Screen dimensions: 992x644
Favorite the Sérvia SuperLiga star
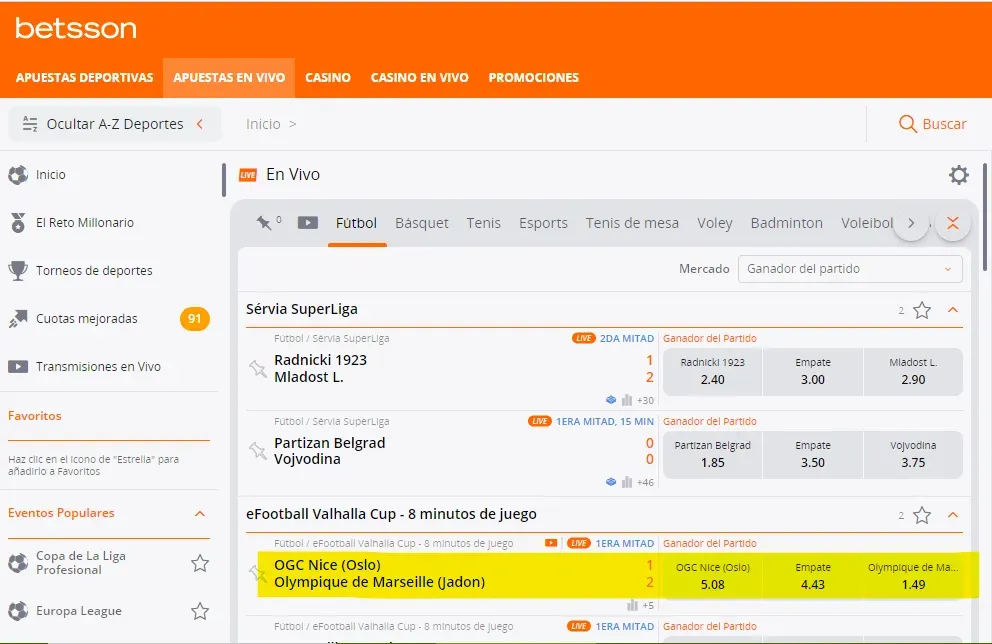tap(922, 310)
